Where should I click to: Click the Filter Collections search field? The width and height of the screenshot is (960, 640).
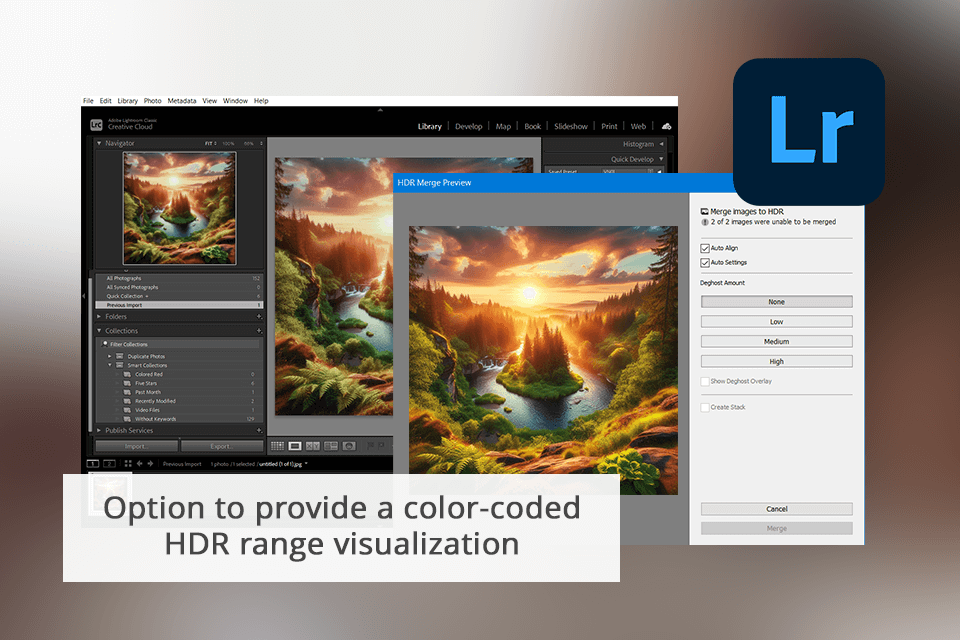tap(181, 344)
